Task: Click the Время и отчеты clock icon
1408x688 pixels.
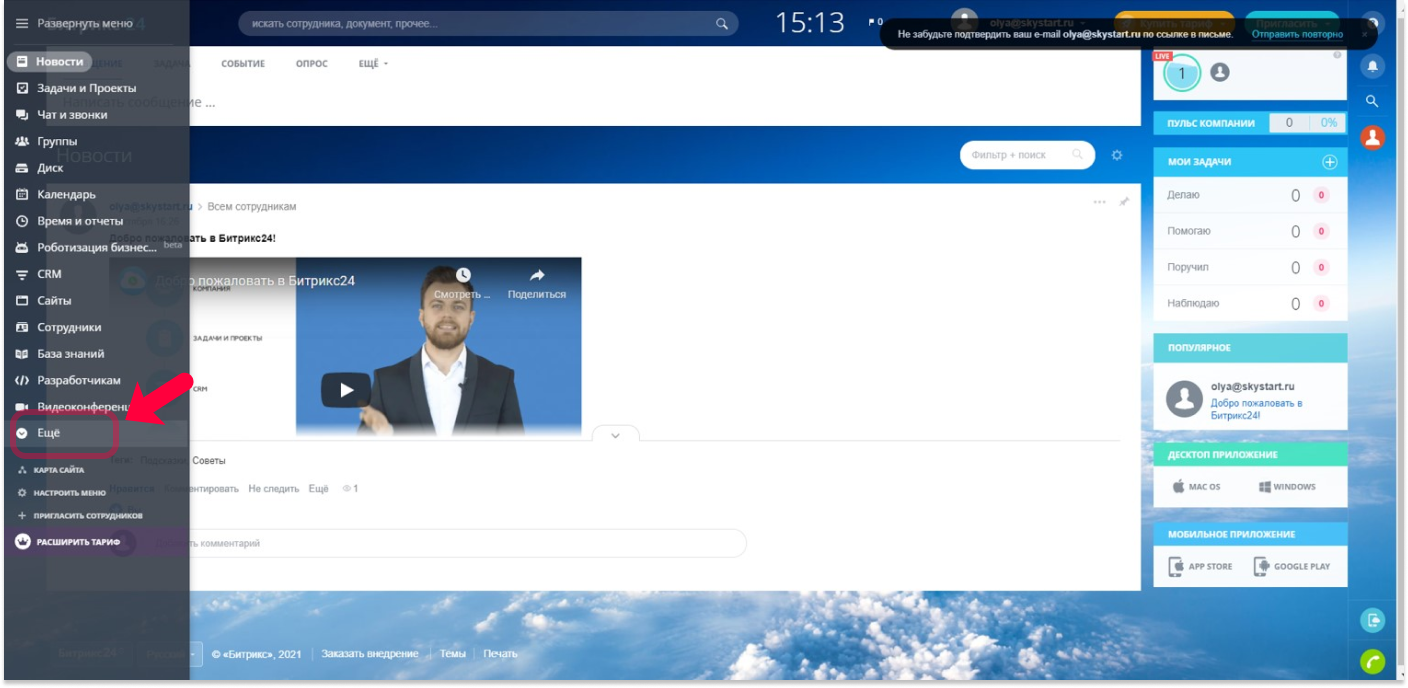Action: tap(22, 221)
